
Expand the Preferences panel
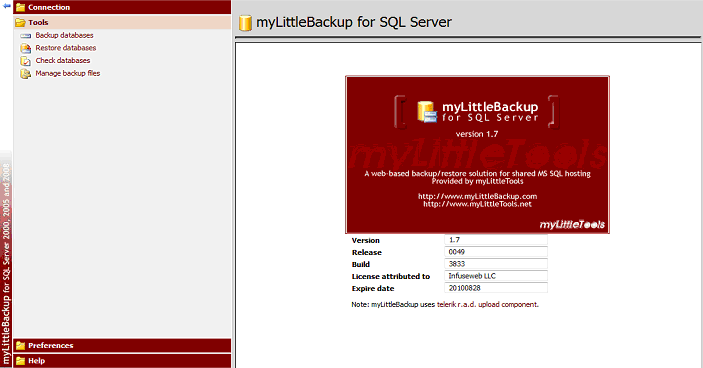pos(122,346)
